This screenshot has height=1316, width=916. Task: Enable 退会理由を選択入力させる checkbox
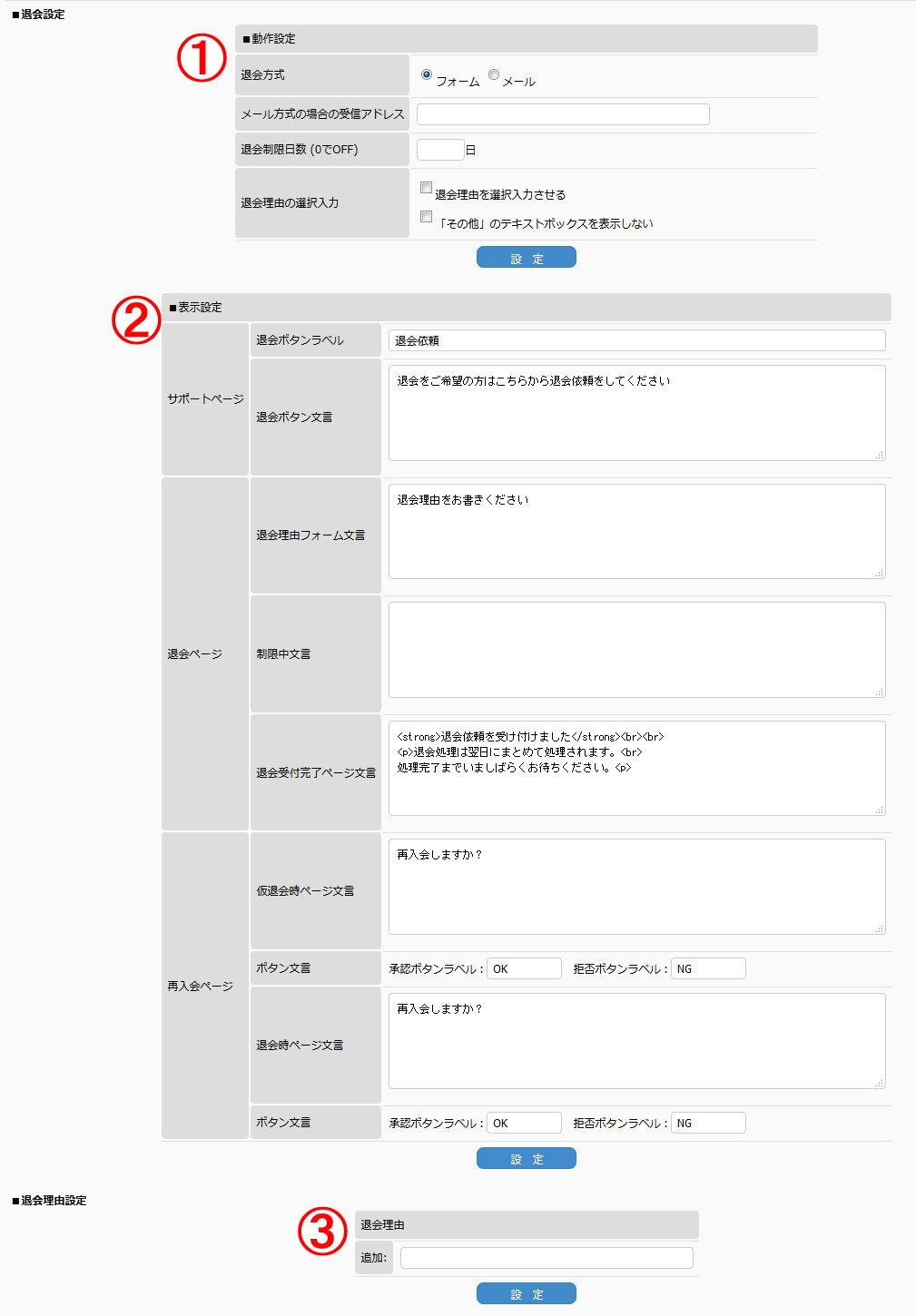tap(426, 188)
